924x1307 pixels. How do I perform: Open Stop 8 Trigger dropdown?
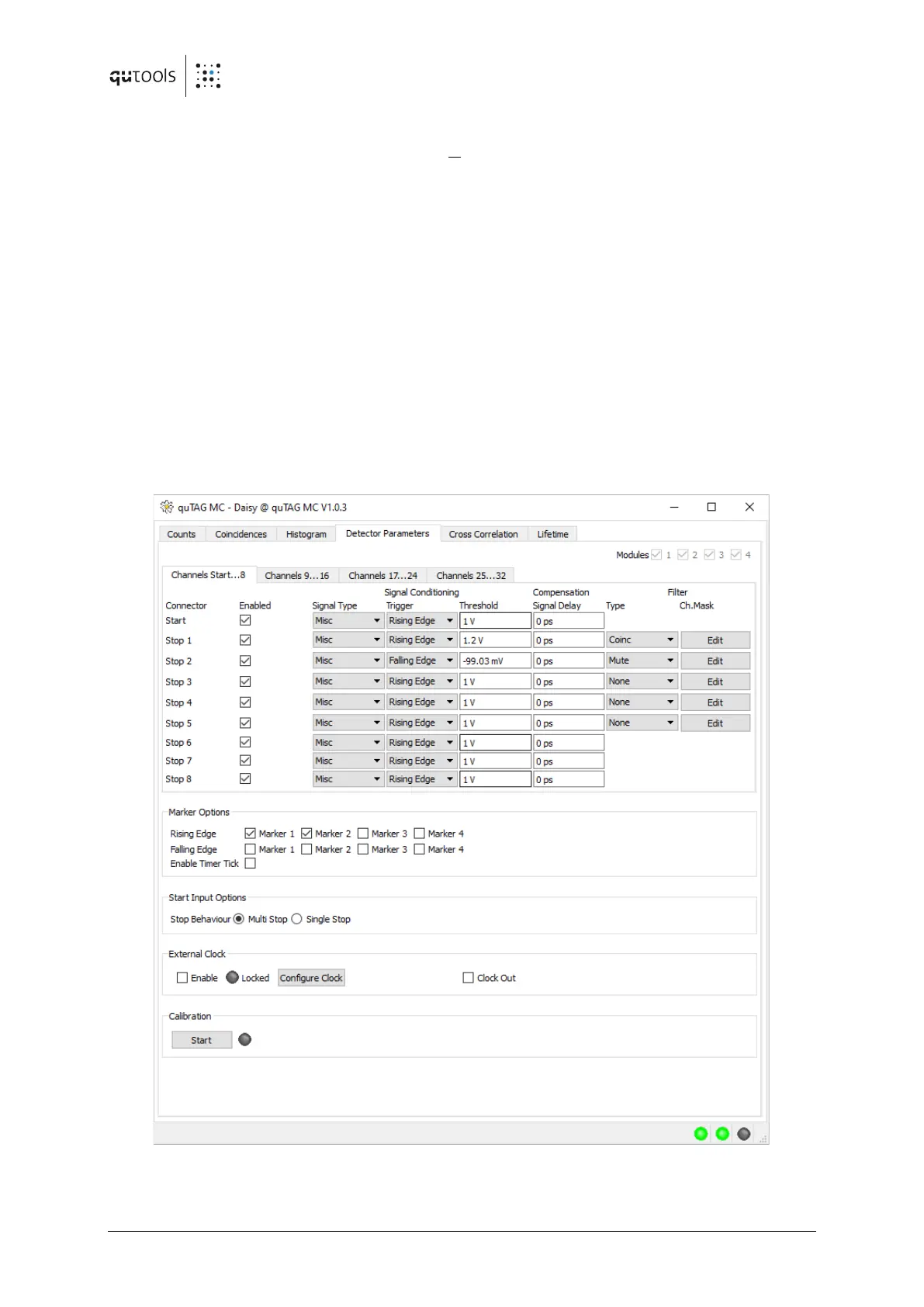point(421,779)
